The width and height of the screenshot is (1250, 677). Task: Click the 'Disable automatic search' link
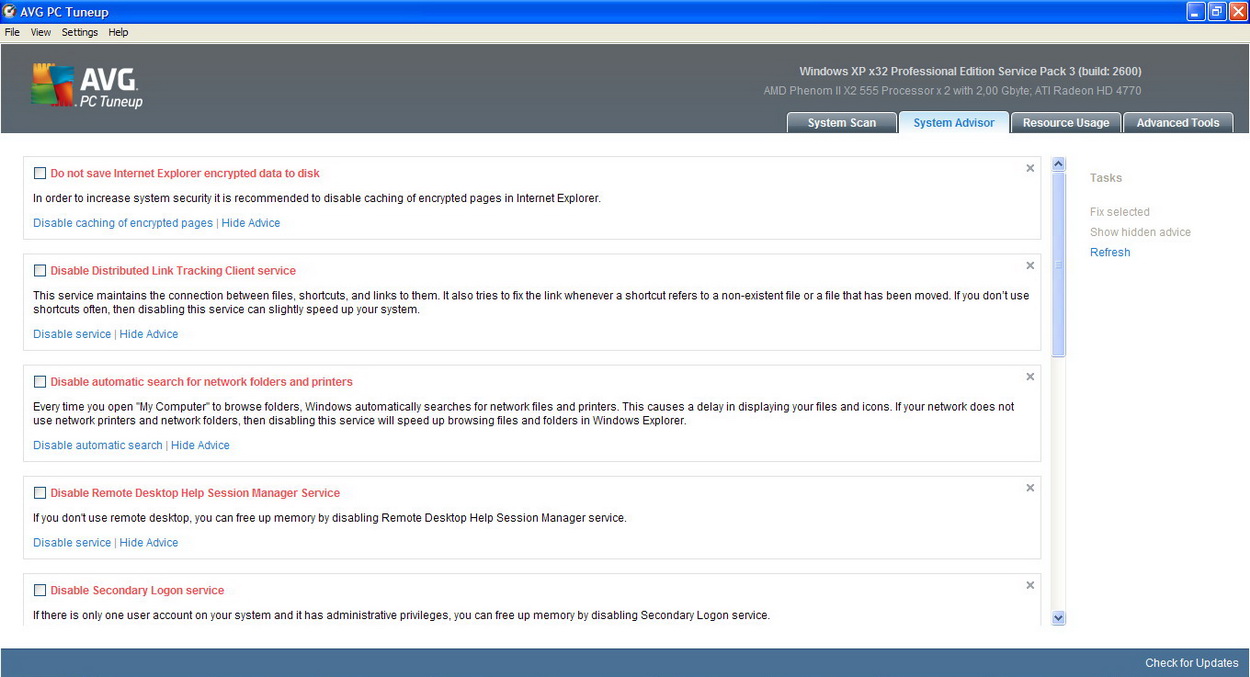coord(98,445)
